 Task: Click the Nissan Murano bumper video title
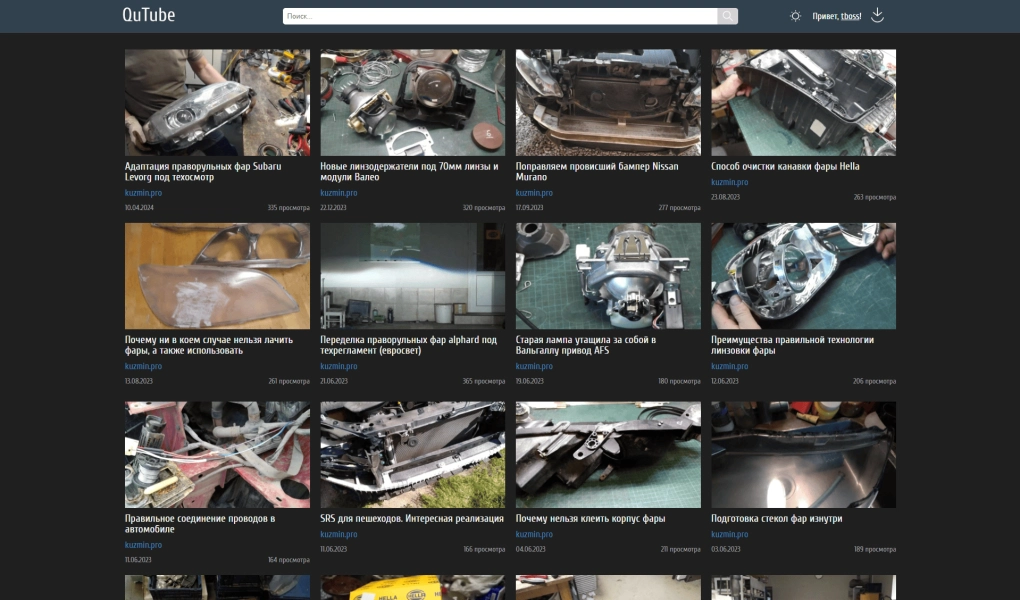coord(596,171)
